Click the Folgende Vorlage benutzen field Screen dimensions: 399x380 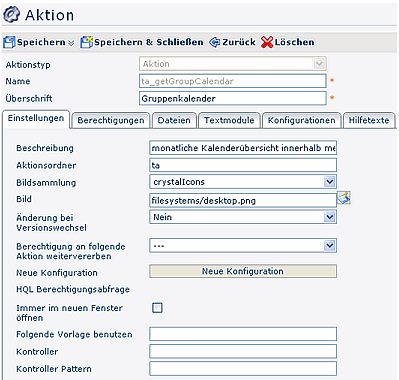pyautogui.click(x=243, y=334)
